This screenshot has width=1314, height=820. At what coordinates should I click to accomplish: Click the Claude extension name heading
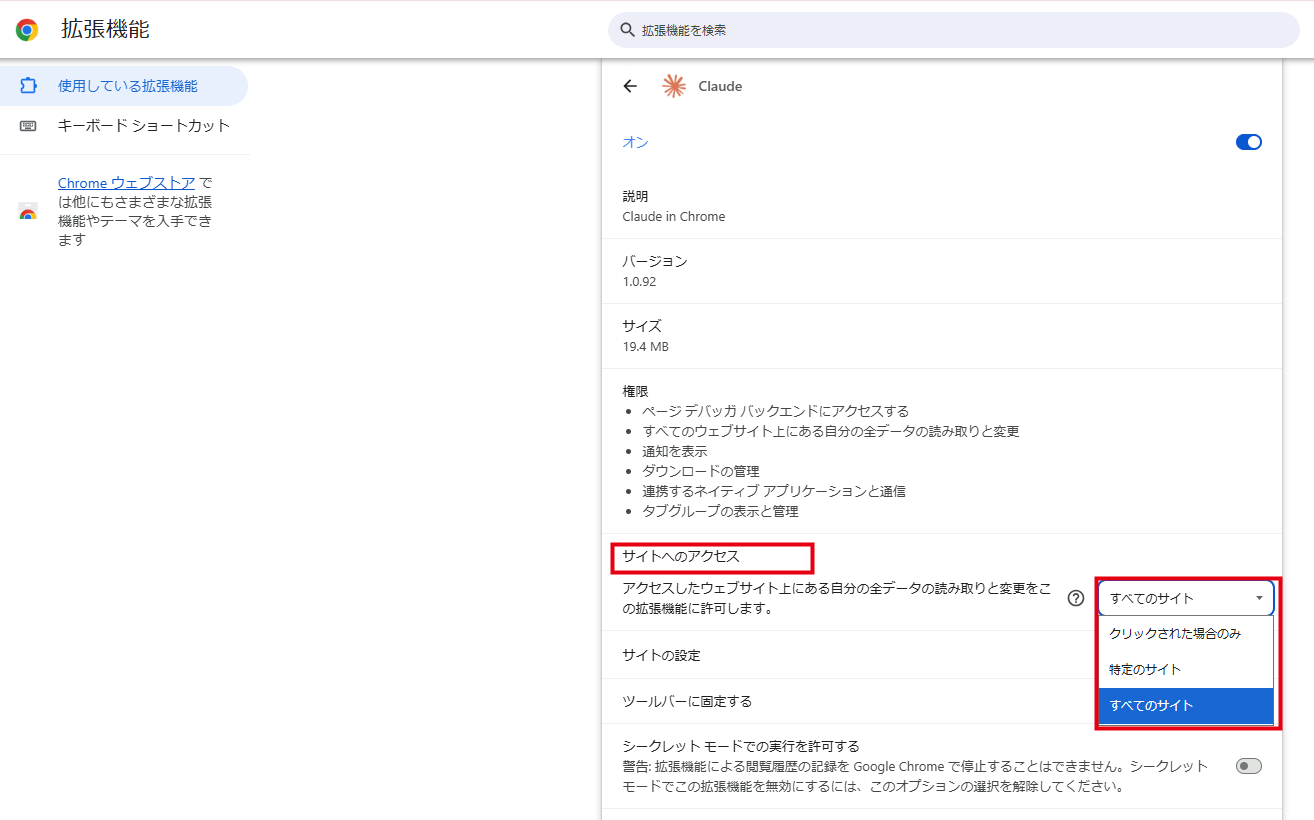pyautogui.click(x=720, y=86)
